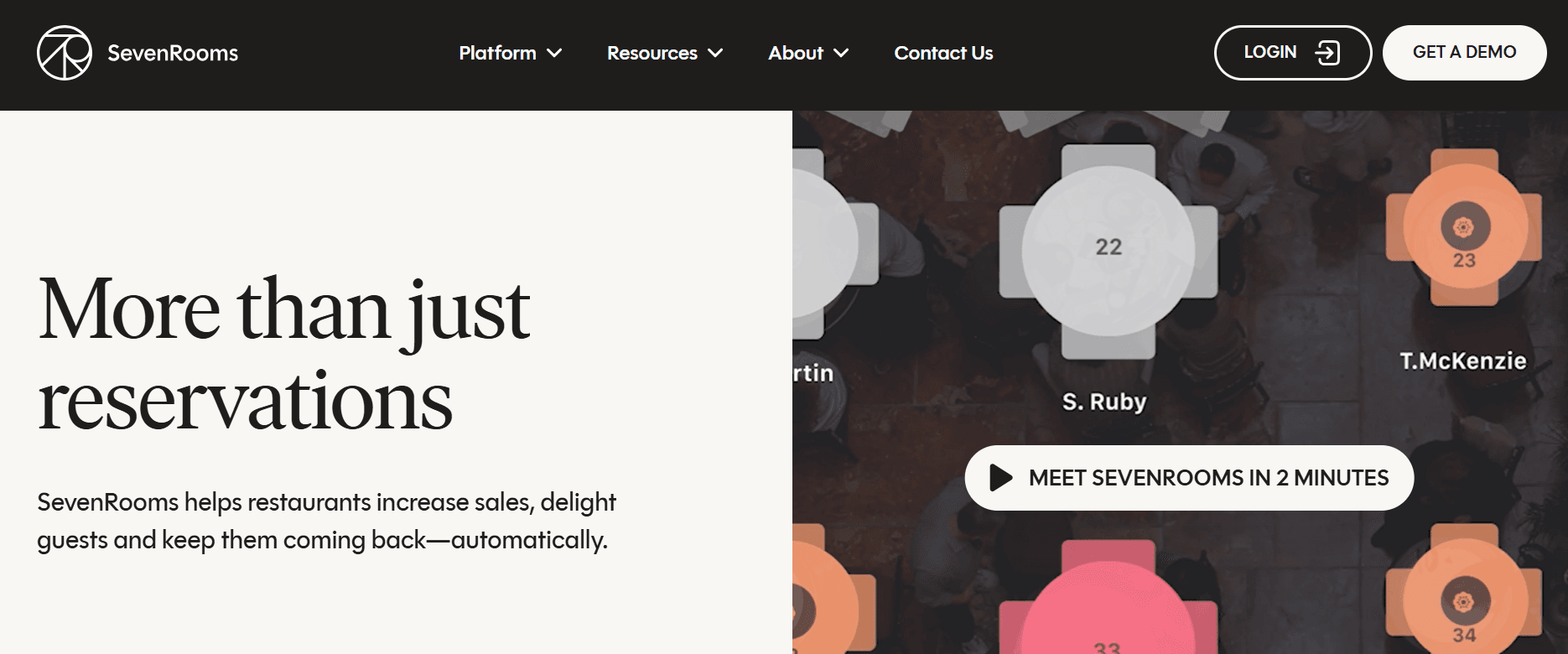The width and height of the screenshot is (1568, 654).
Task: Expand the About dropdown chevron
Action: [841, 54]
